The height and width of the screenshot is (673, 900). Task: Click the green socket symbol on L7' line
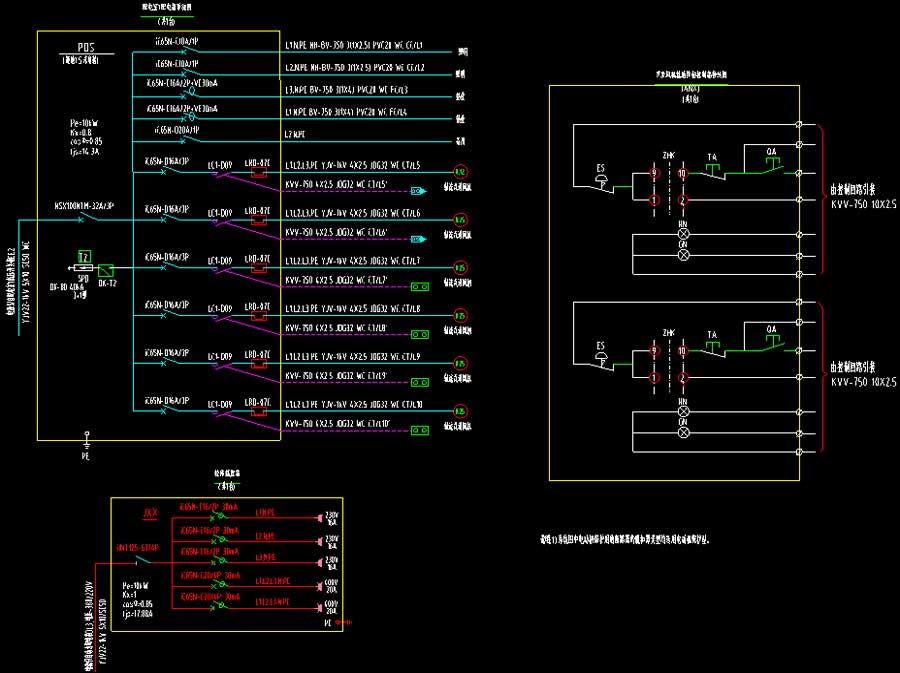420,286
